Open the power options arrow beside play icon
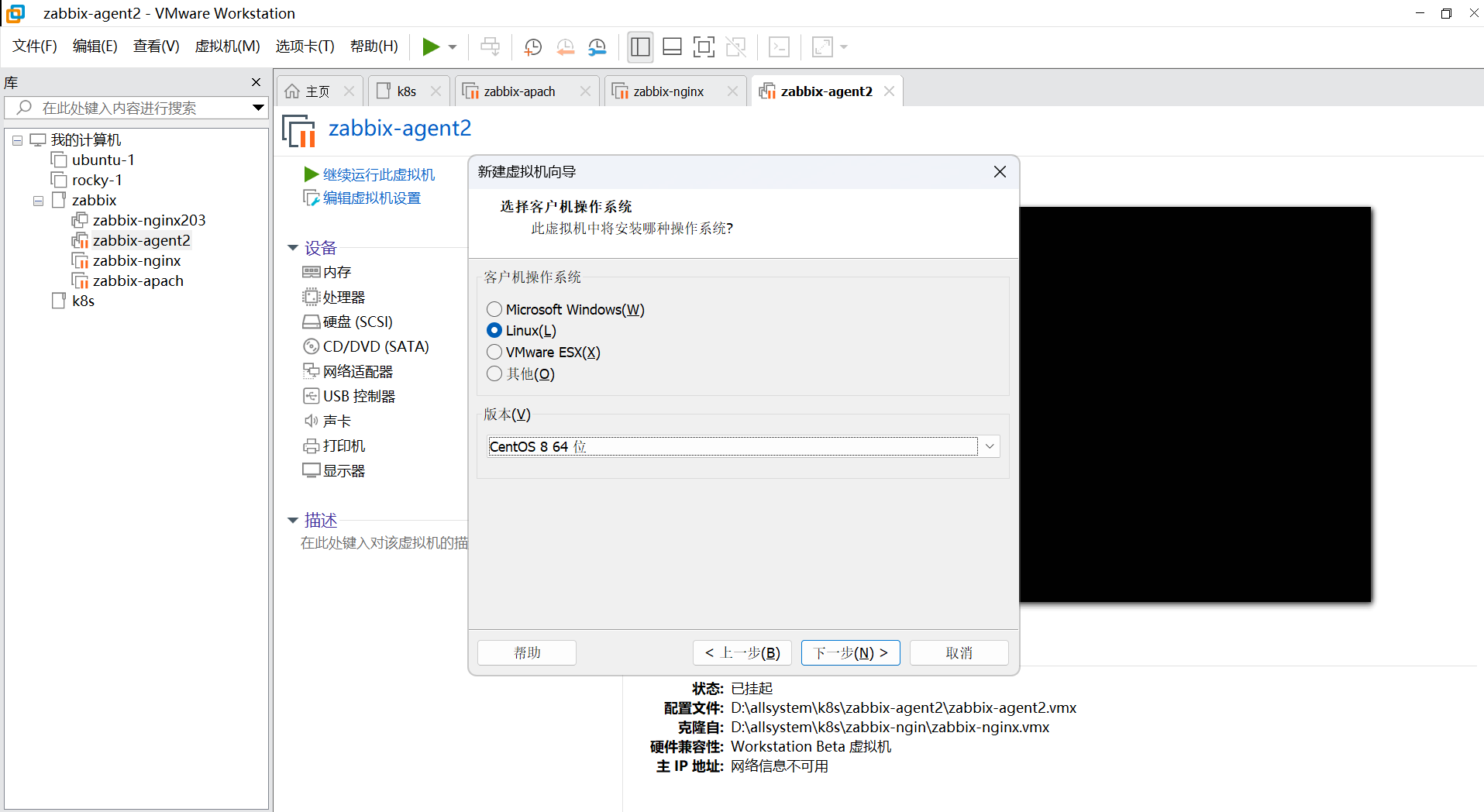The image size is (1484, 812). [453, 47]
